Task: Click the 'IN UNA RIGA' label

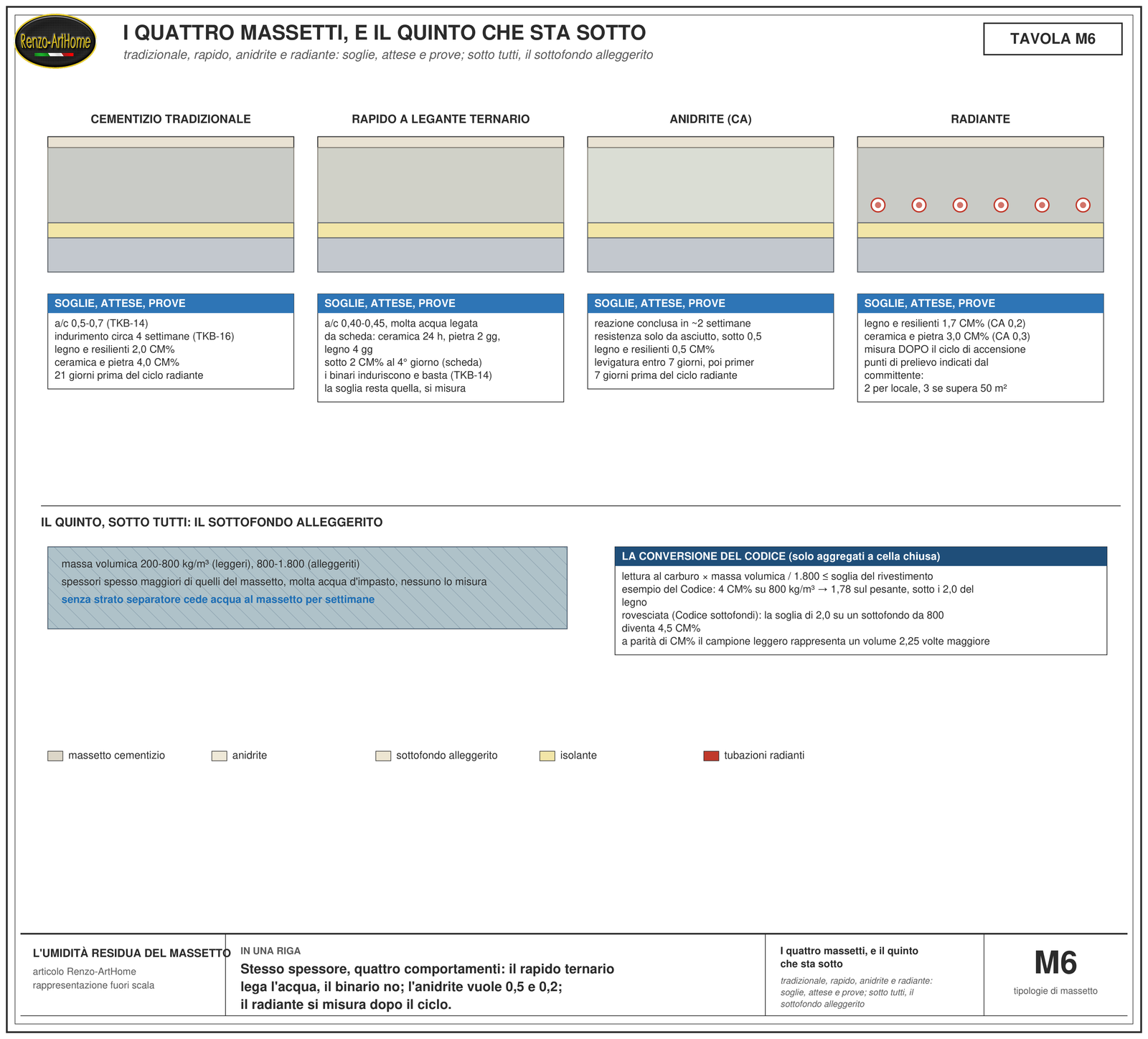Action: click(x=270, y=951)
